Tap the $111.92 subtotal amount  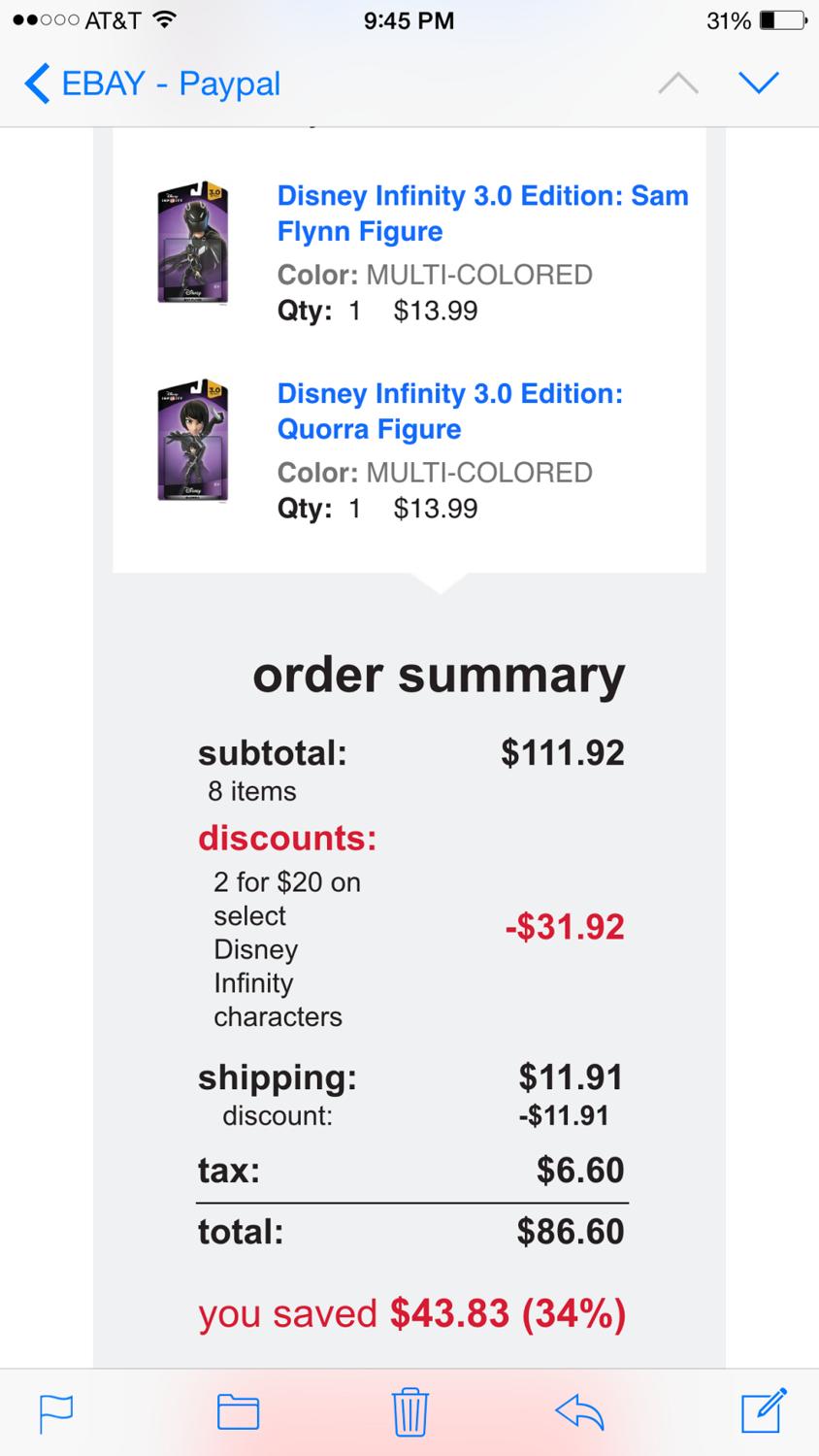(x=562, y=752)
